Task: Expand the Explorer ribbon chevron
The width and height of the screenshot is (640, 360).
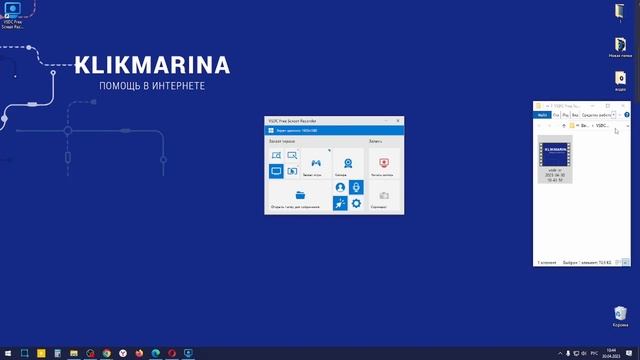Action: pos(620,115)
